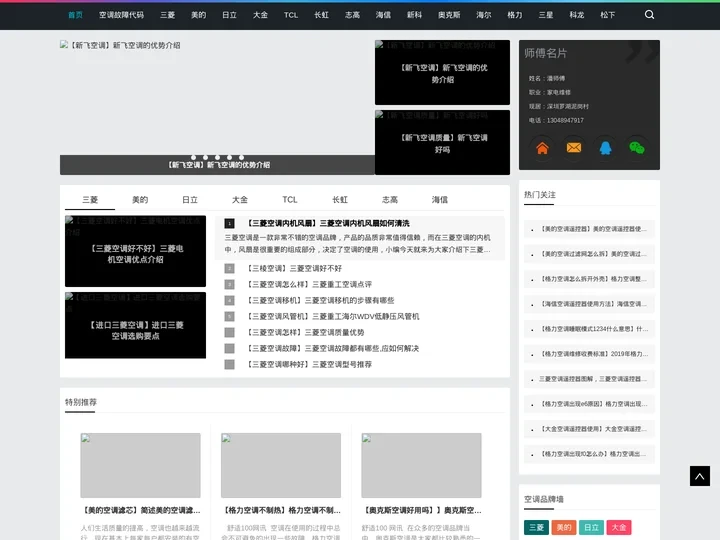Open recommended card 【美的空调滤芯】
This screenshot has width=720, height=540.
coord(141,510)
